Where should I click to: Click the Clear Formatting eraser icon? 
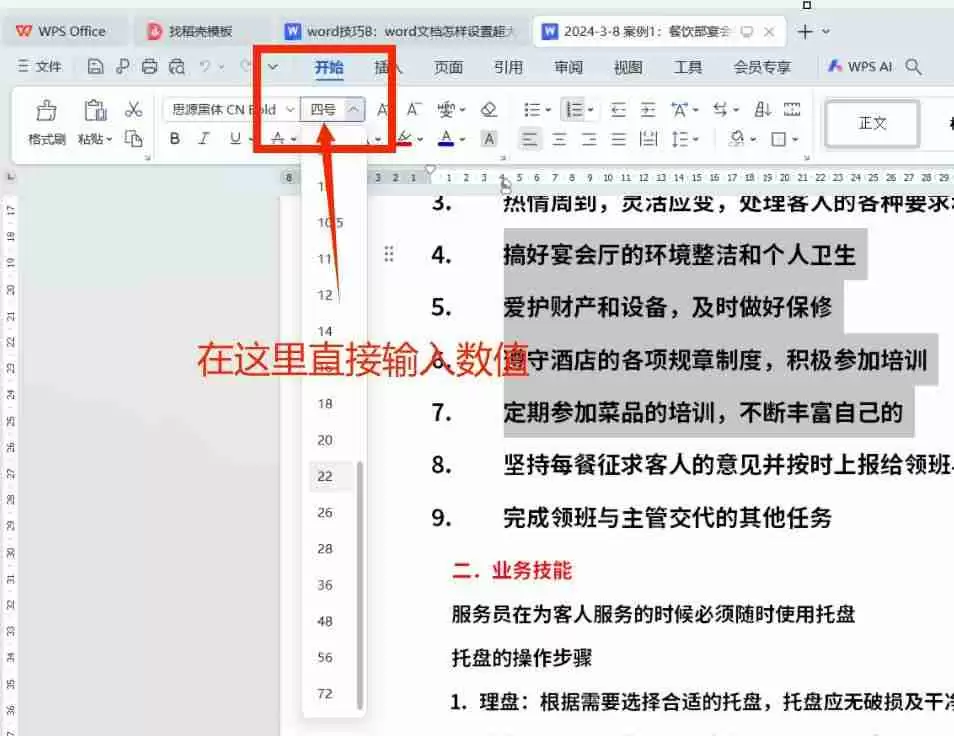[489, 108]
